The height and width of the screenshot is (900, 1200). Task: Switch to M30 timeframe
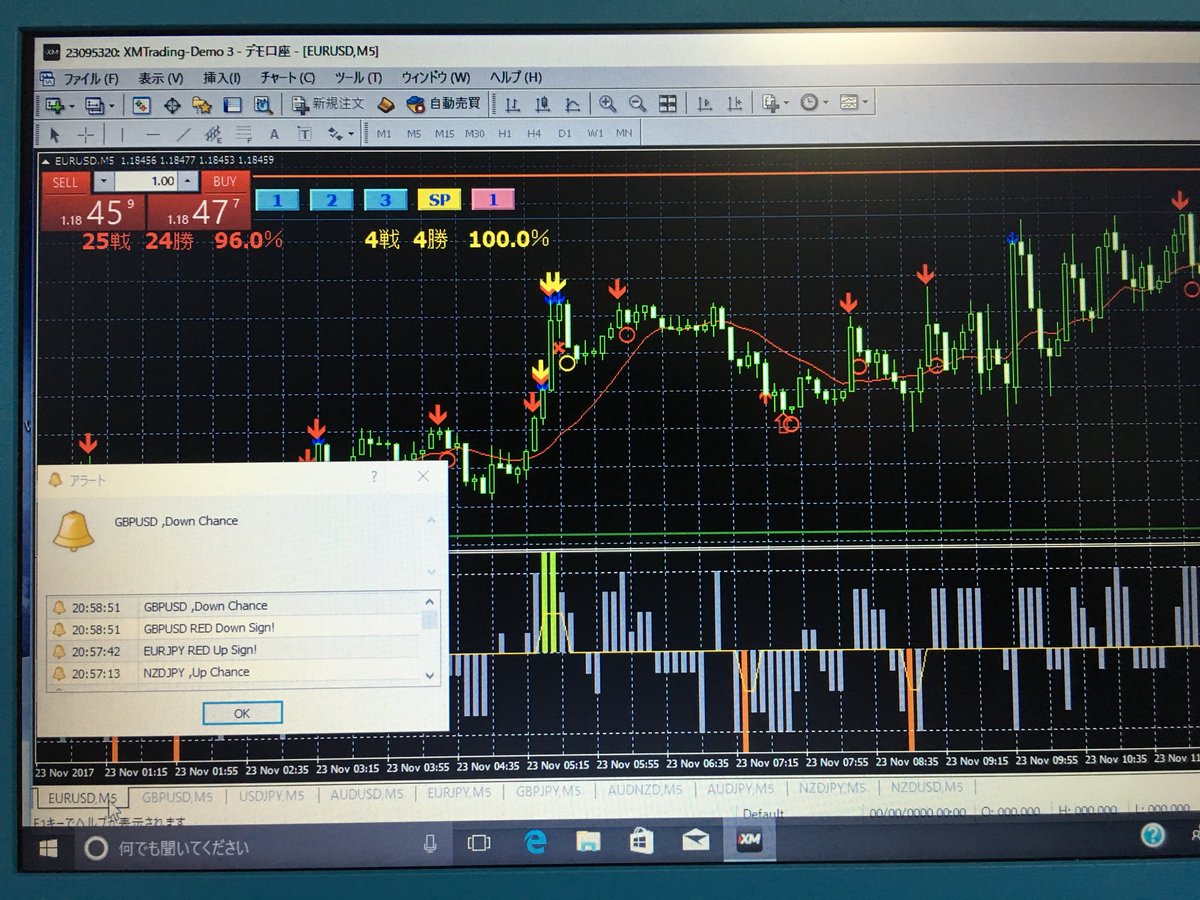pyautogui.click(x=475, y=134)
